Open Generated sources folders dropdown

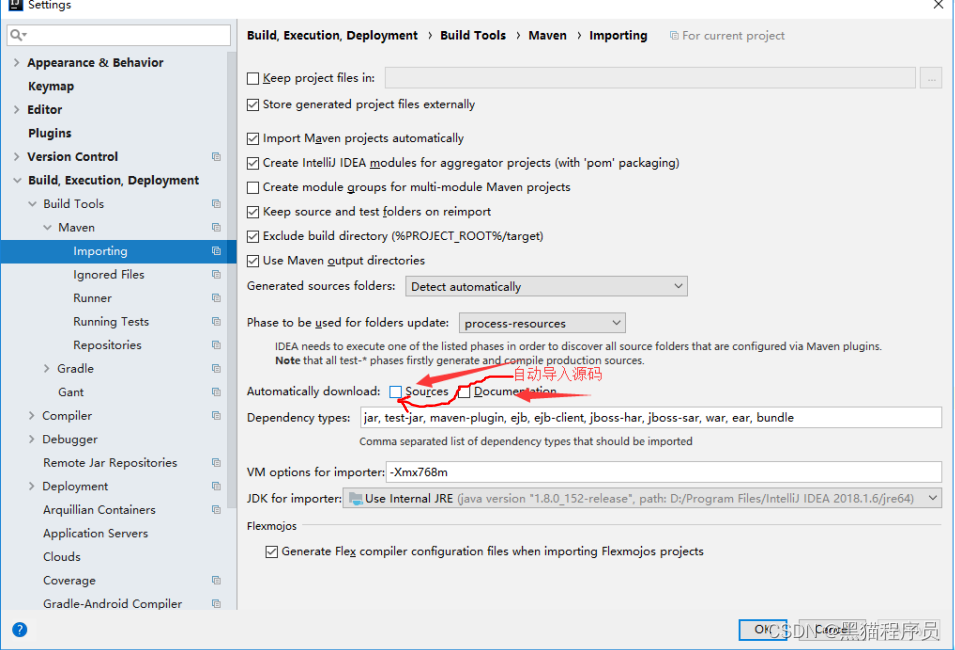[x=546, y=286]
